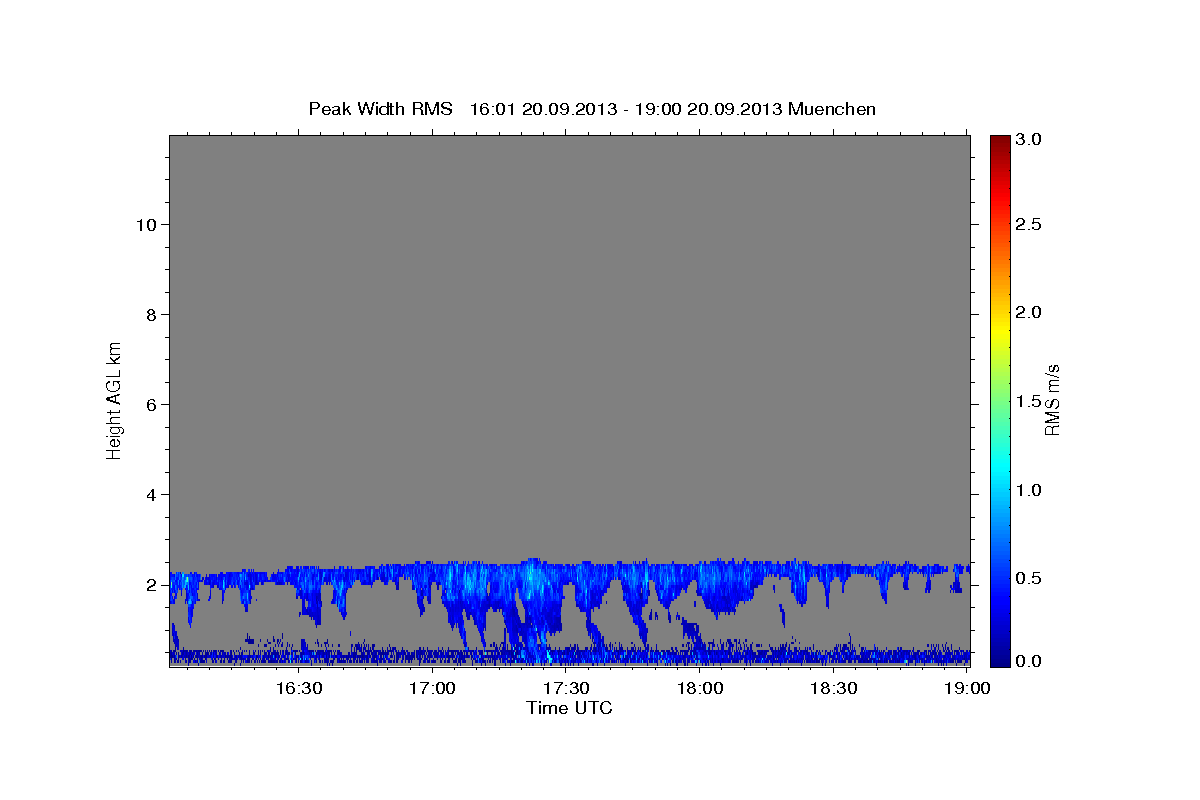1200x800 pixels.
Task: Click the height tick label 8
Action: [x=149, y=314]
